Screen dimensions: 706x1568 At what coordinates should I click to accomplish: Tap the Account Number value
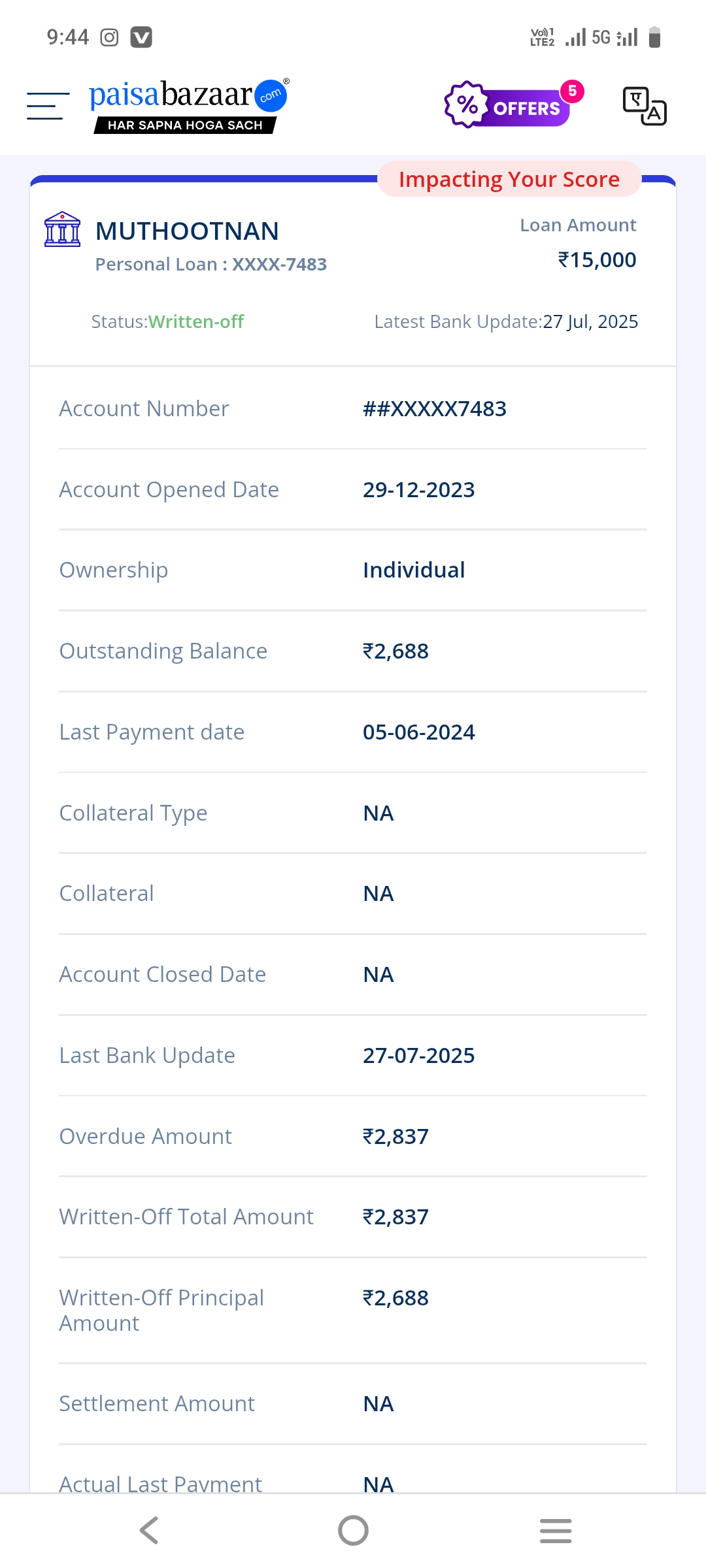(x=435, y=409)
